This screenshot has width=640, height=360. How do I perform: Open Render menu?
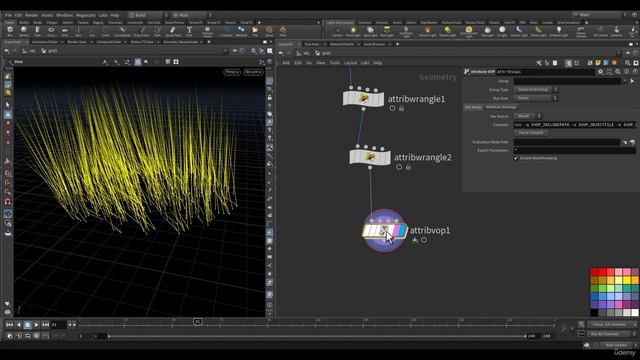31,15
